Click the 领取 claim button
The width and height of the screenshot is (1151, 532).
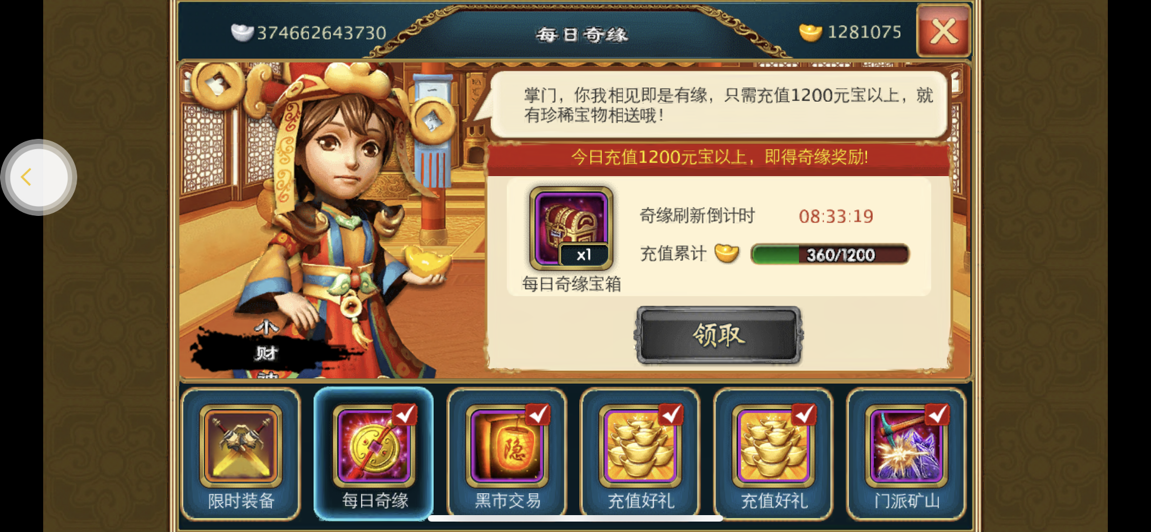click(x=718, y=335)
